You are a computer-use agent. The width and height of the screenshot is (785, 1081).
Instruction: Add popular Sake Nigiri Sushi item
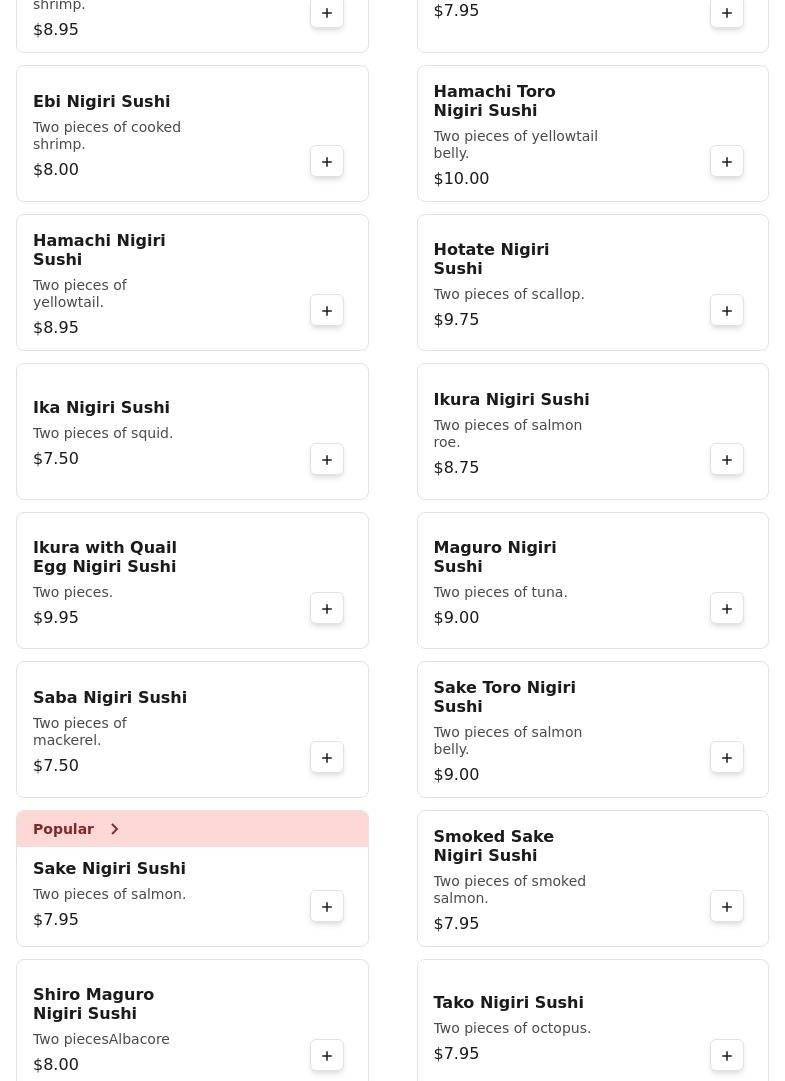tap(327, 907)
